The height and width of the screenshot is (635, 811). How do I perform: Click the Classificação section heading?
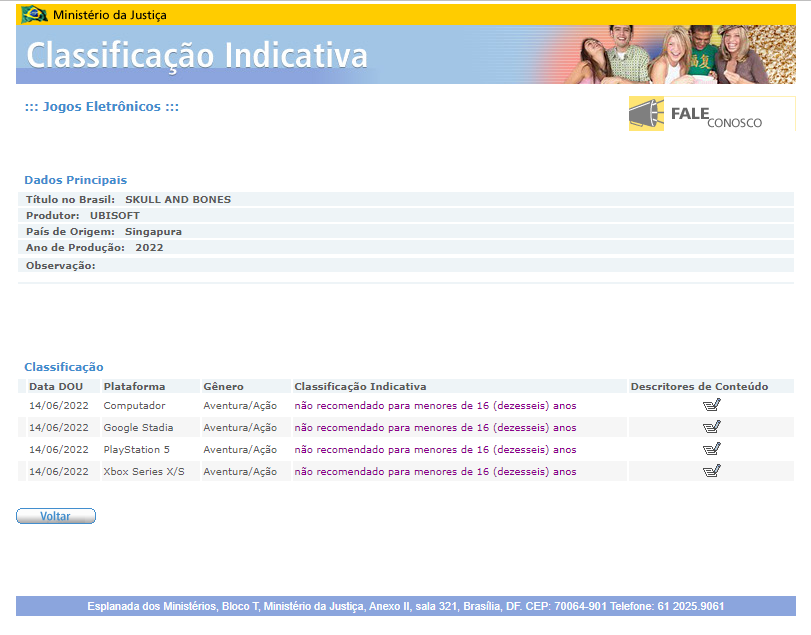64,367
